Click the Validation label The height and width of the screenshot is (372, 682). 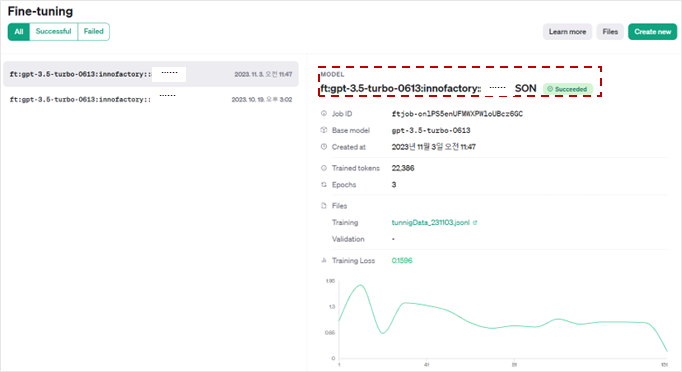(348, 239)
